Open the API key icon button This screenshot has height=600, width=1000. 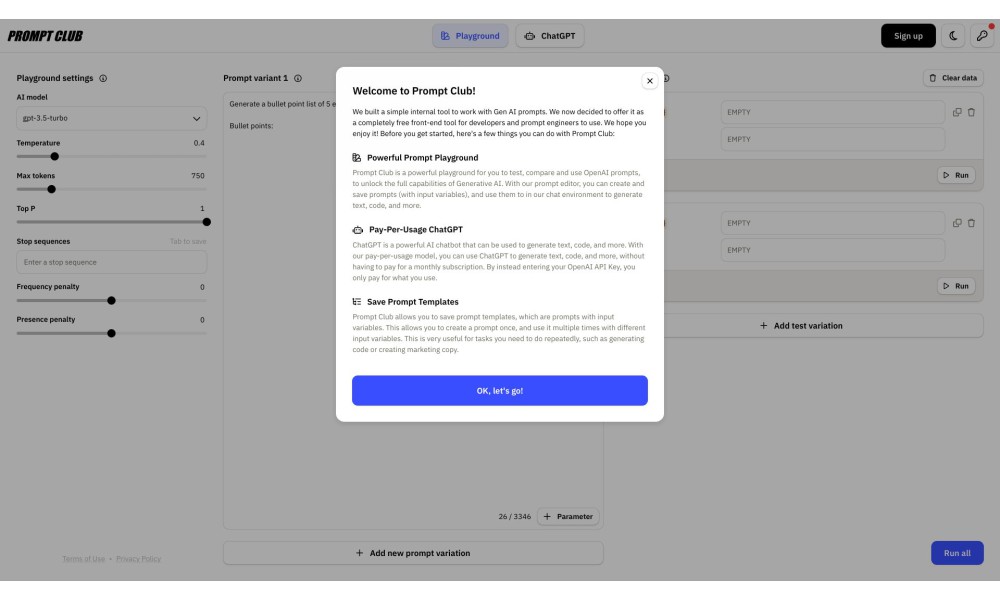point(982,36)
